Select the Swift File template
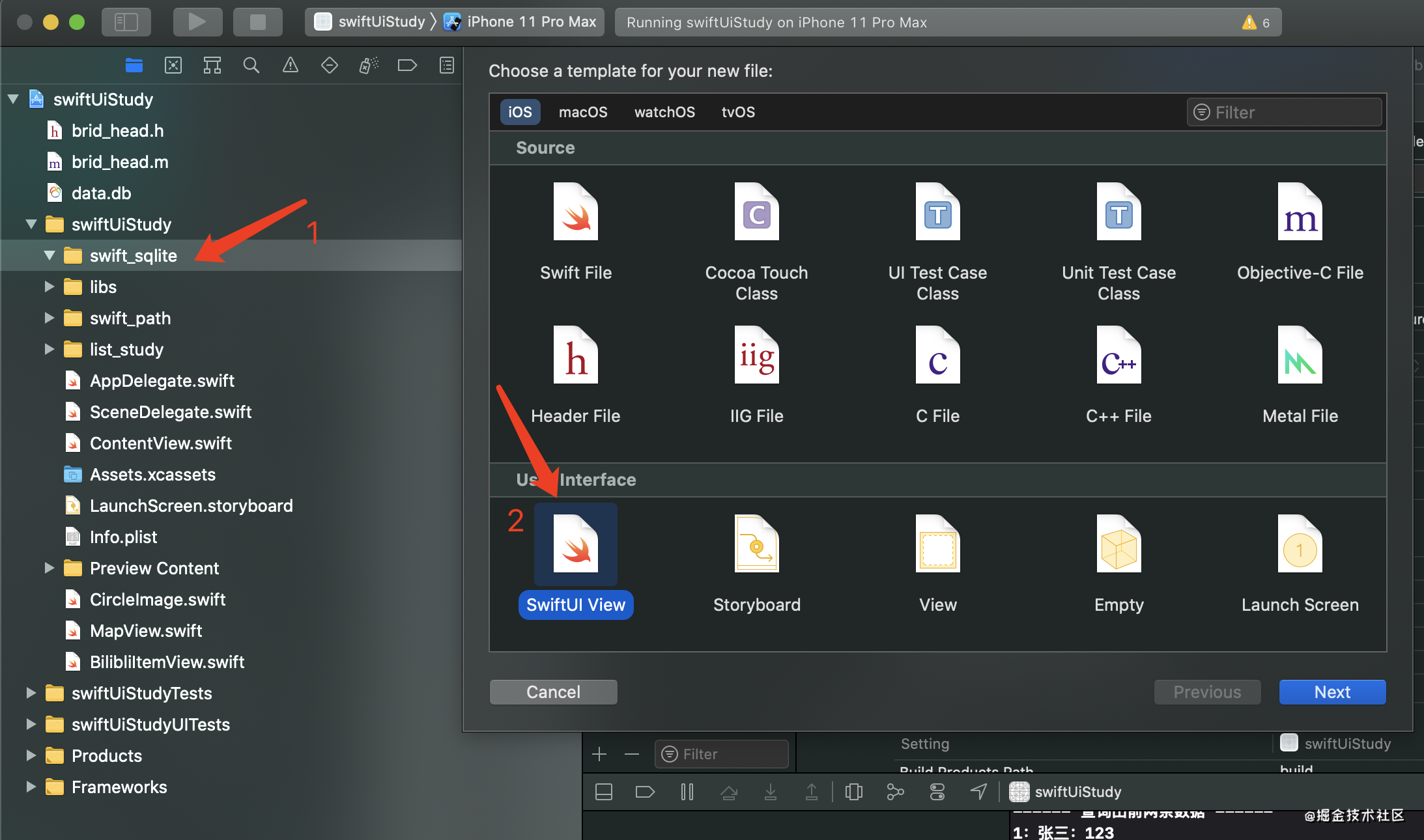 (x=576, y=232)
